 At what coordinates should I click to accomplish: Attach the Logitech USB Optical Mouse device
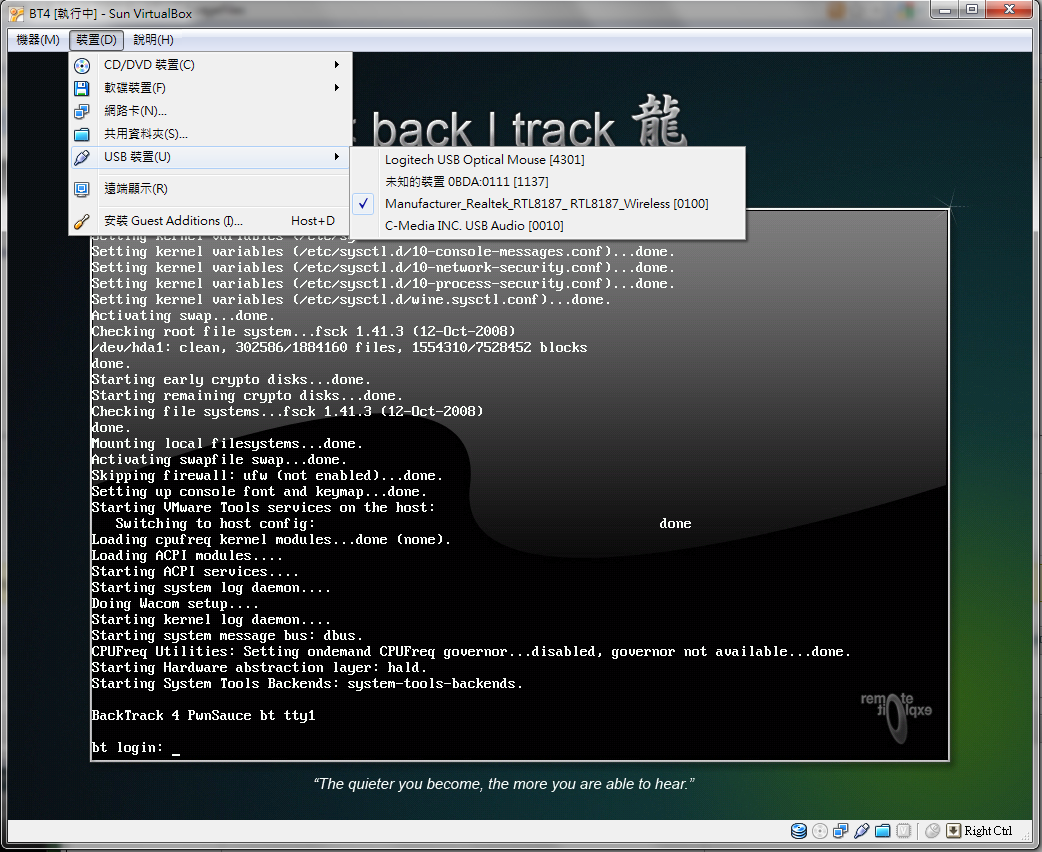[x=548, y=160]
